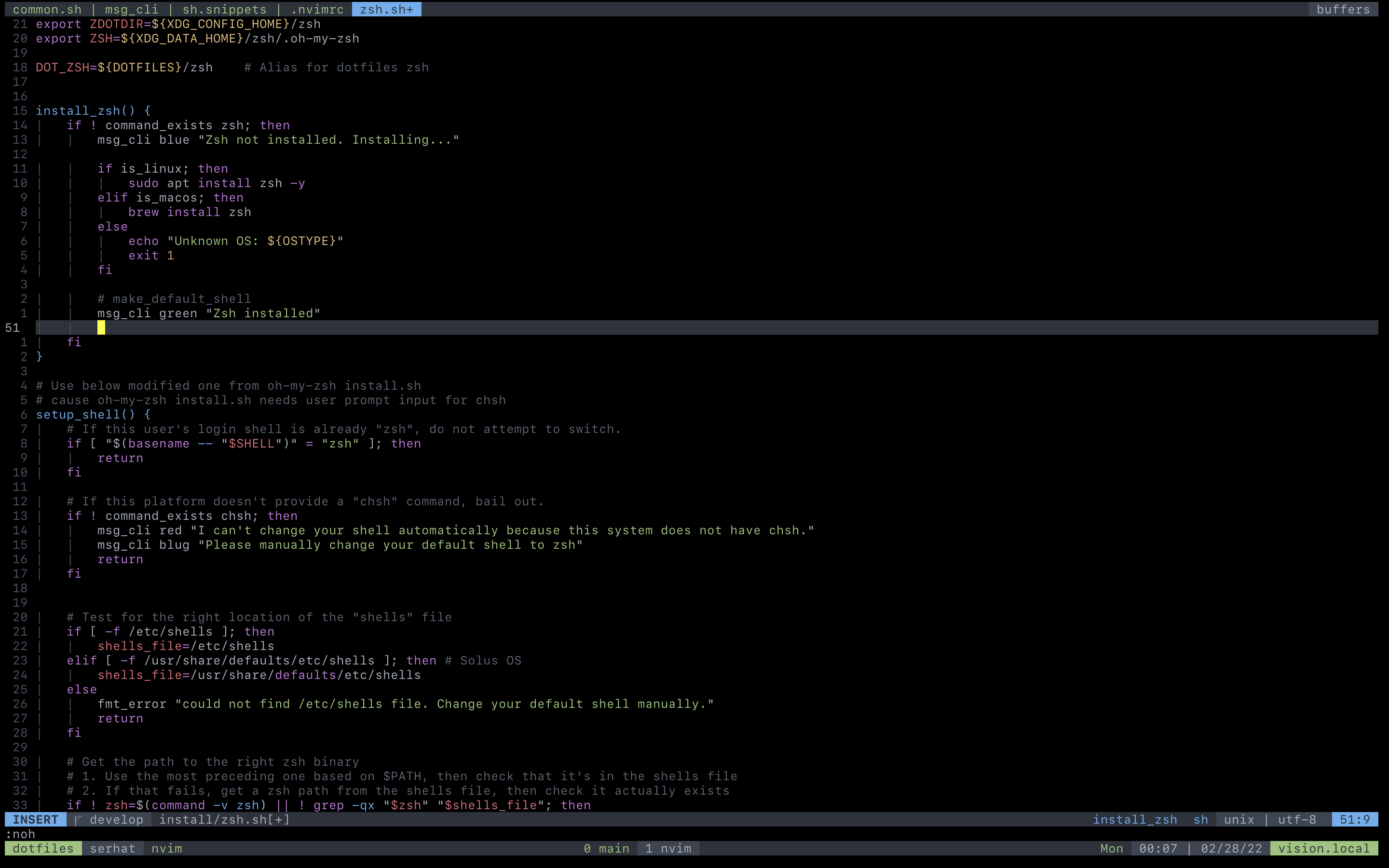1389x868 pixels.
Task: Place cursor on install_zsh() function definition
Action: point(93,111)
